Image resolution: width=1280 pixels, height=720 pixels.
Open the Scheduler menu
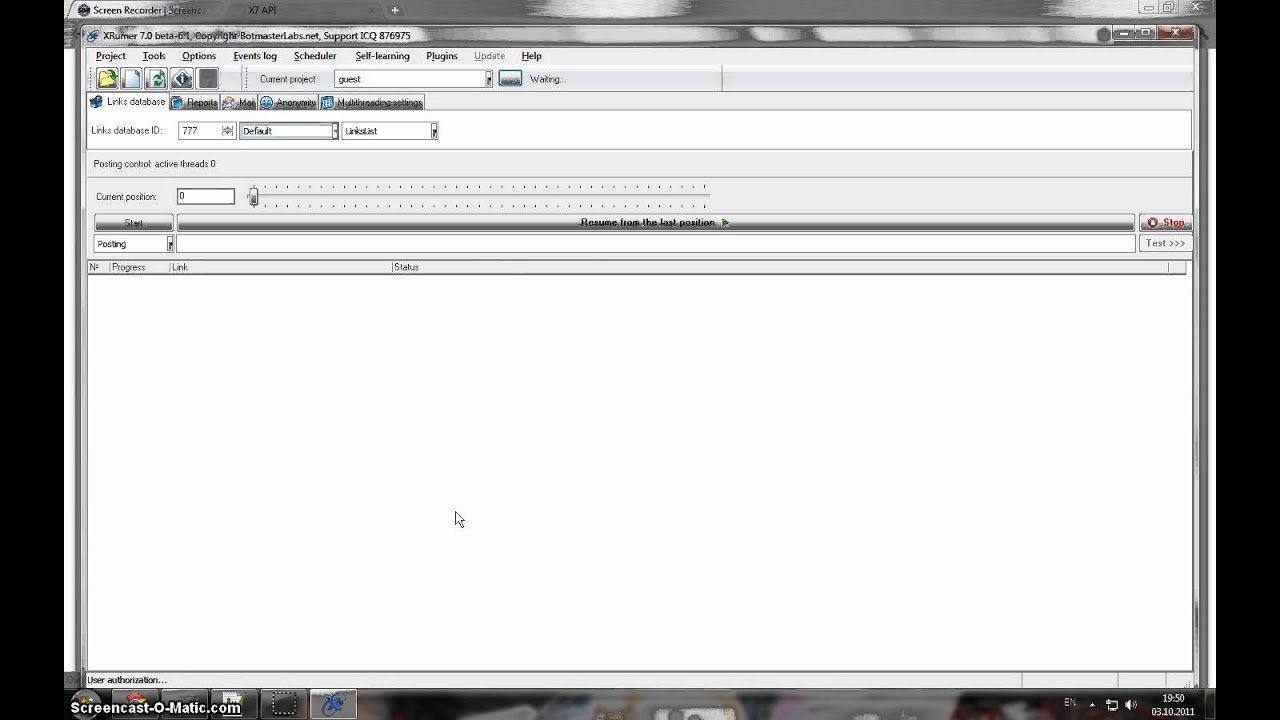pyautogui.click(x=315, y=56)
